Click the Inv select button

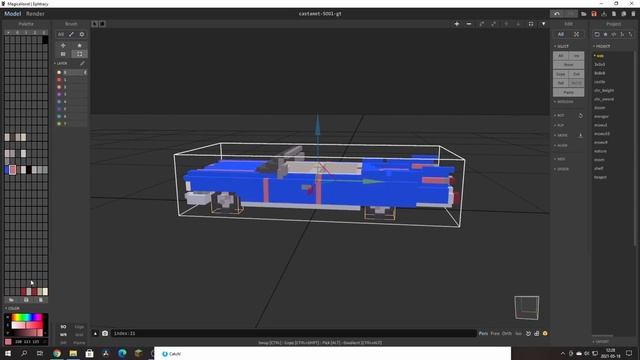576,56
